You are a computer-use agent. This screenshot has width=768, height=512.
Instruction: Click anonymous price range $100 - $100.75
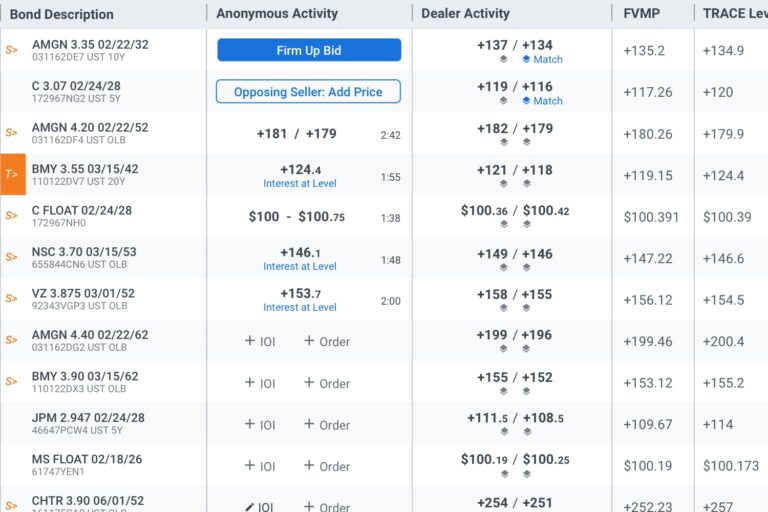tap(297, 217)
